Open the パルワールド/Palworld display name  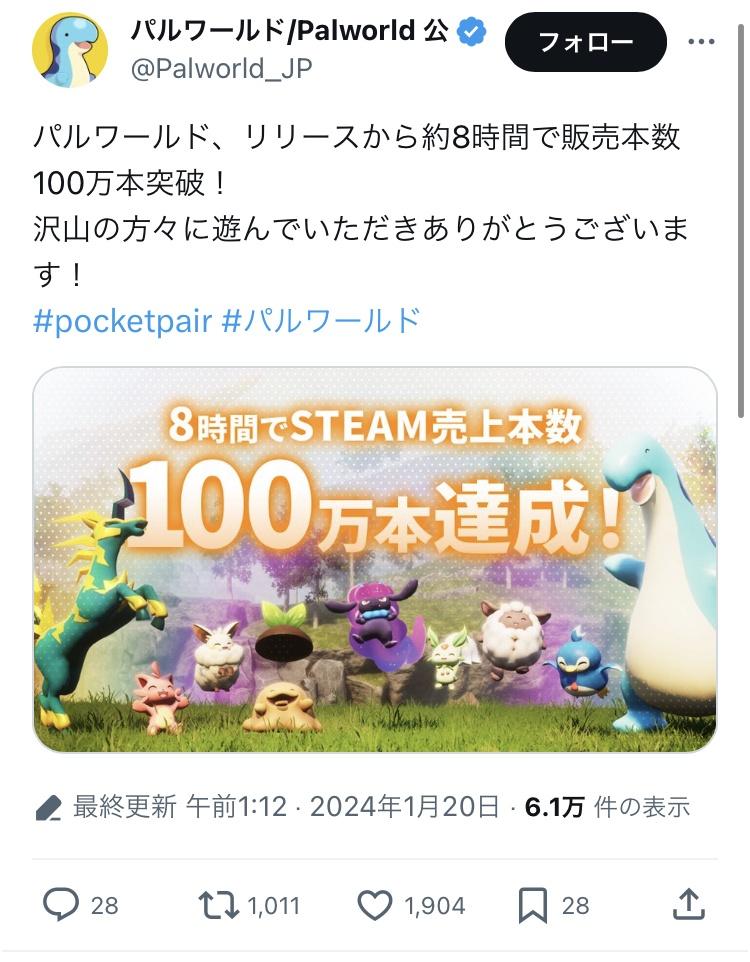[290, 31]
